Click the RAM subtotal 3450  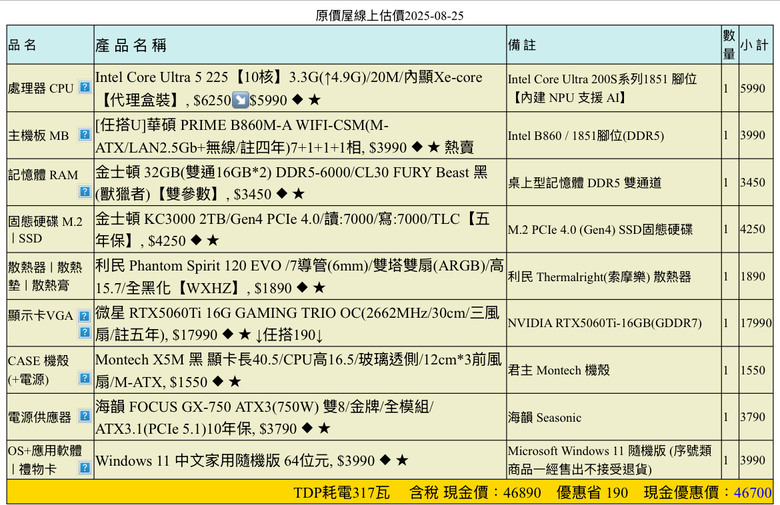[753, 183]
